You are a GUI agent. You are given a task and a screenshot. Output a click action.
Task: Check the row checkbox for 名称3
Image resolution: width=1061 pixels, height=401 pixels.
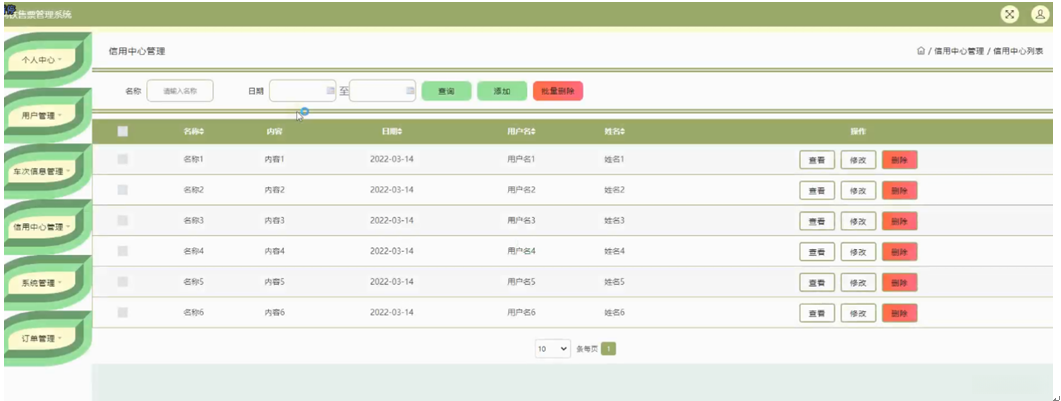pyautogui.click(x=122, y=220)
